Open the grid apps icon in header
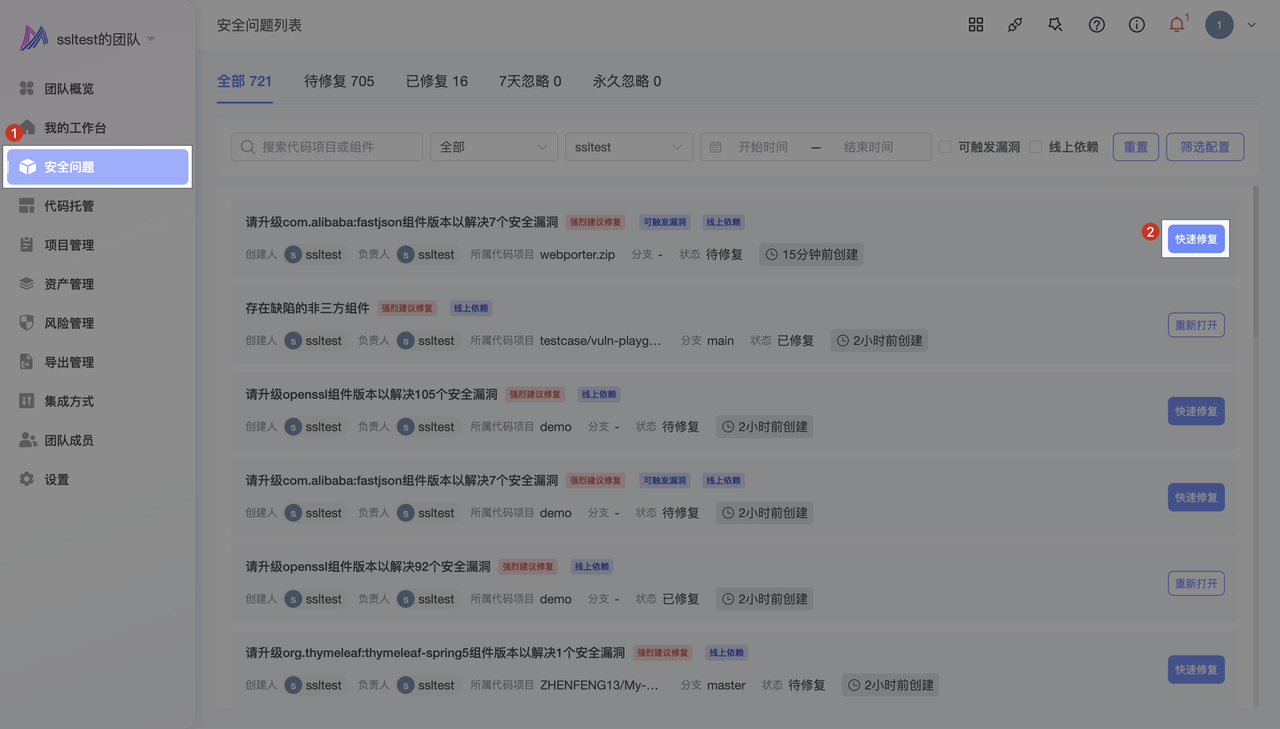1280x729 pixels. point(976,25)
